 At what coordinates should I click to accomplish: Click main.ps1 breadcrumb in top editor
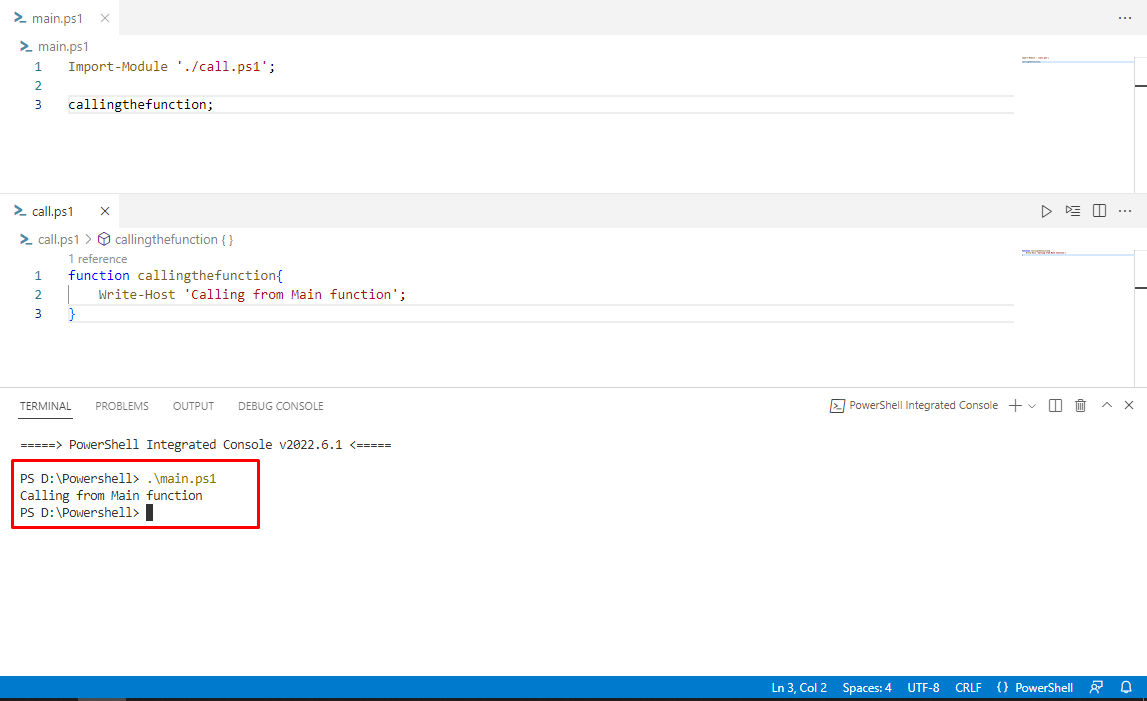click(63, 47)
